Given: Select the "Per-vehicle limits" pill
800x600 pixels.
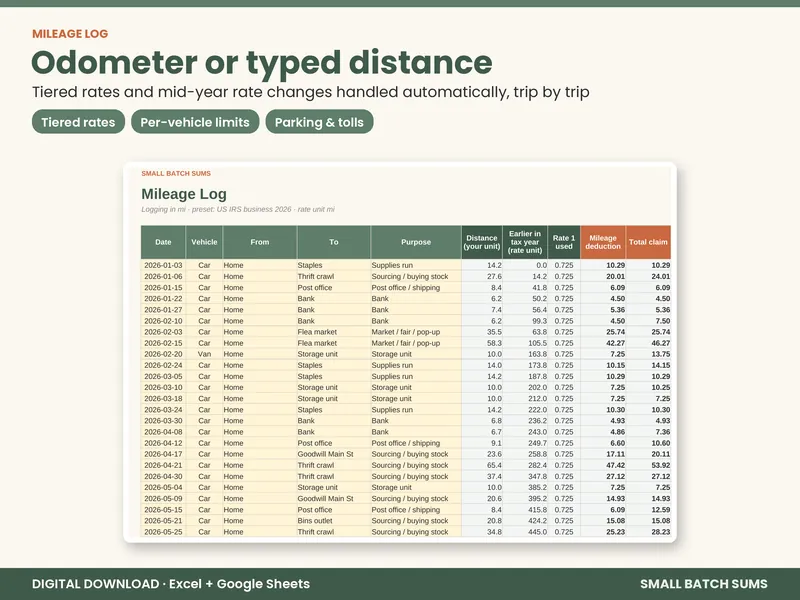Looking at the screenshot, I should (195, 122).
